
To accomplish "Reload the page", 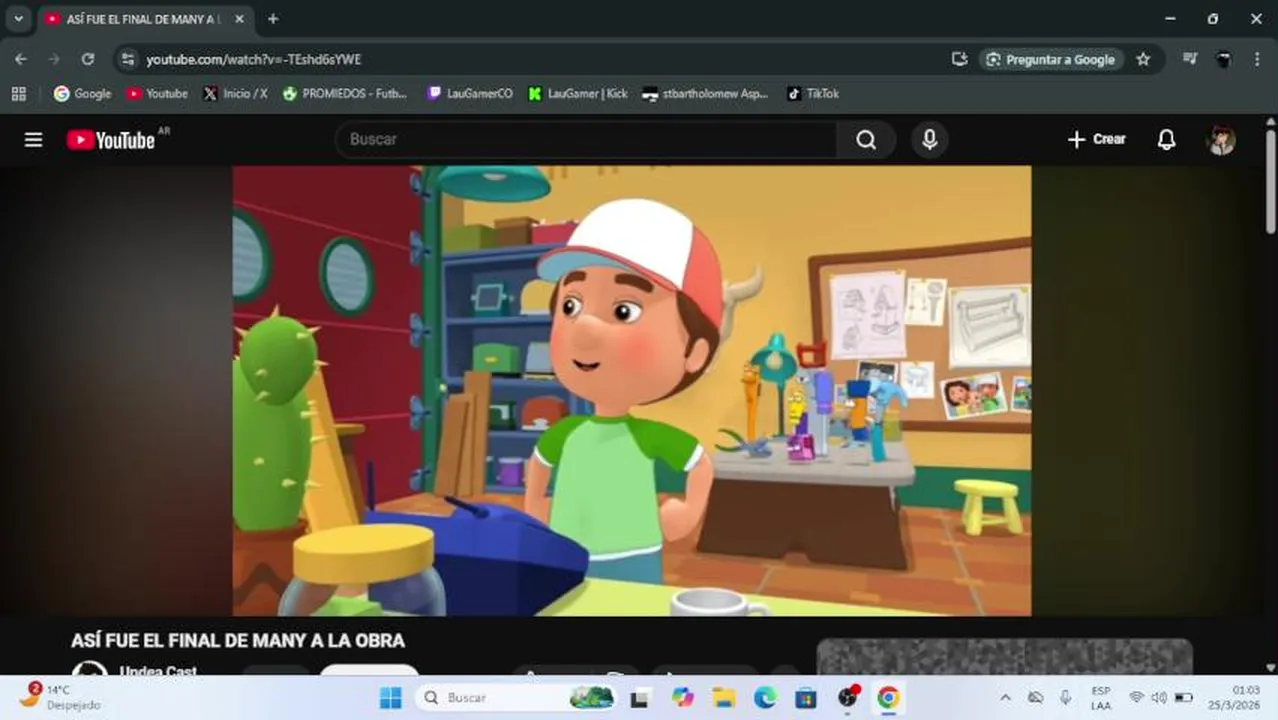I will (88, 59).
